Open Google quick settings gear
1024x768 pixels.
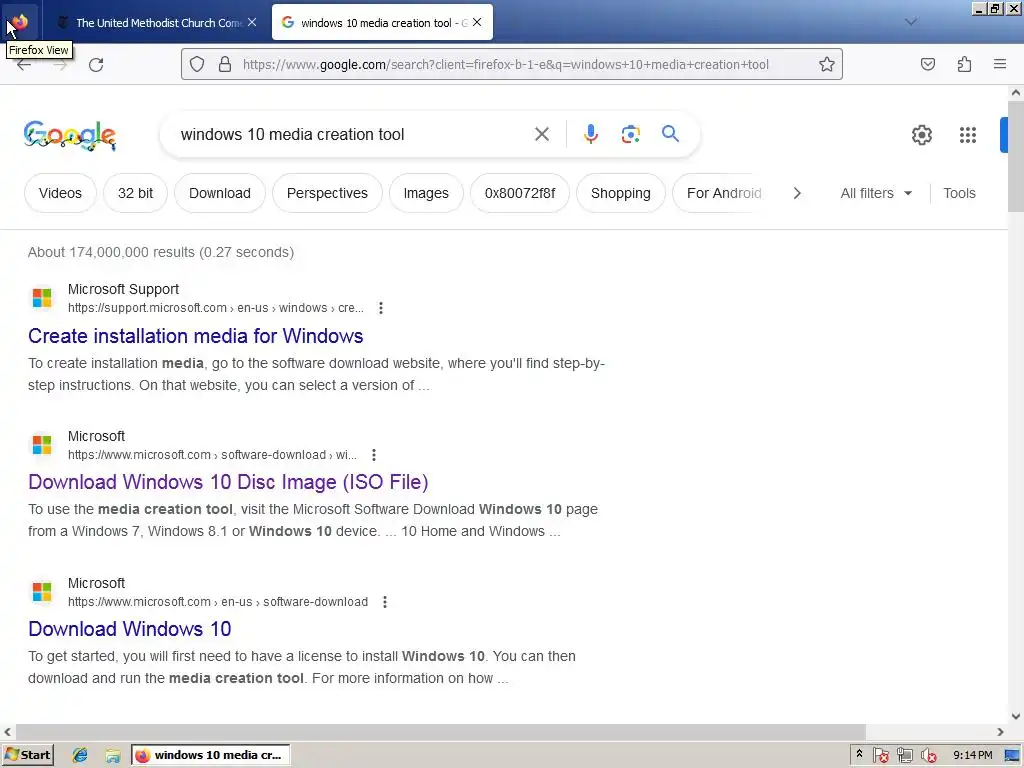(x=921, y=135)
